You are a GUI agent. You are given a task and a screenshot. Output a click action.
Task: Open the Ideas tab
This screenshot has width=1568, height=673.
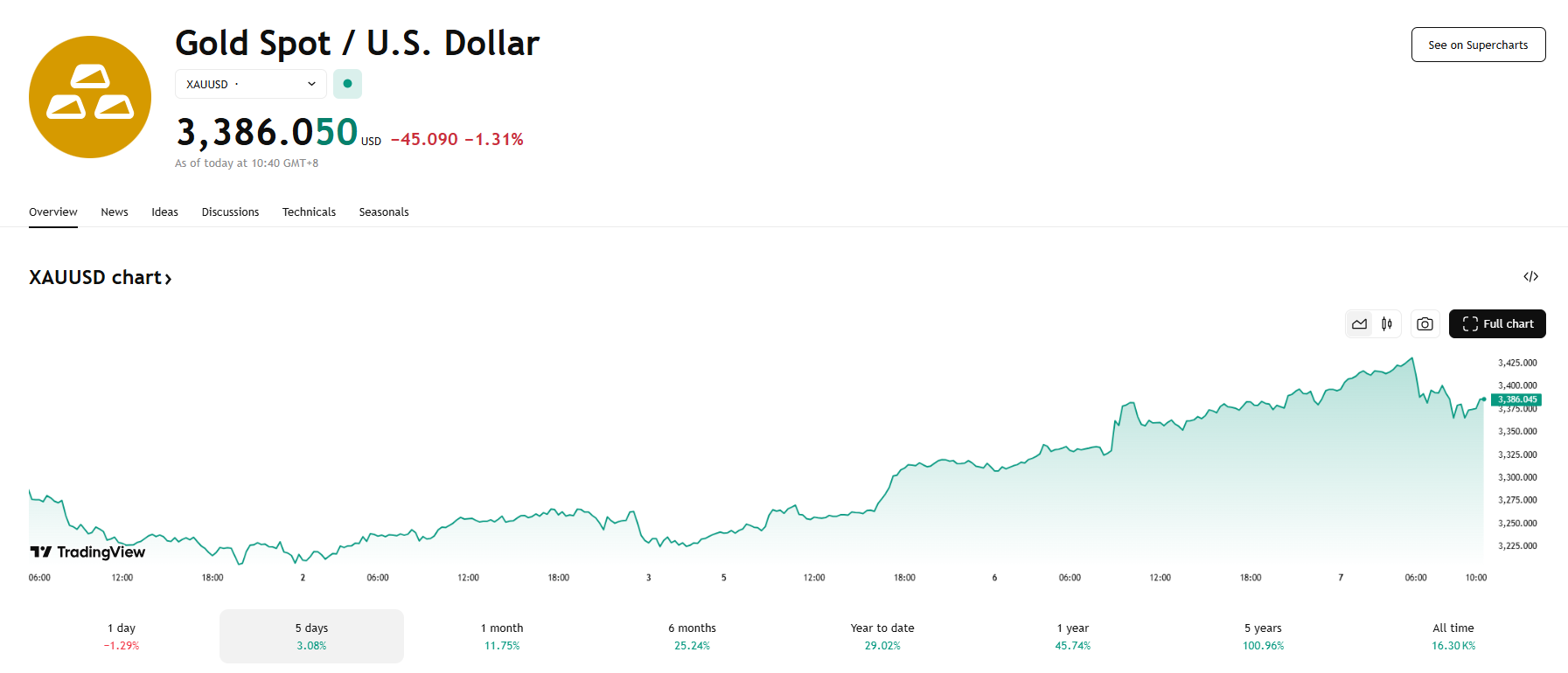(164, 212)
